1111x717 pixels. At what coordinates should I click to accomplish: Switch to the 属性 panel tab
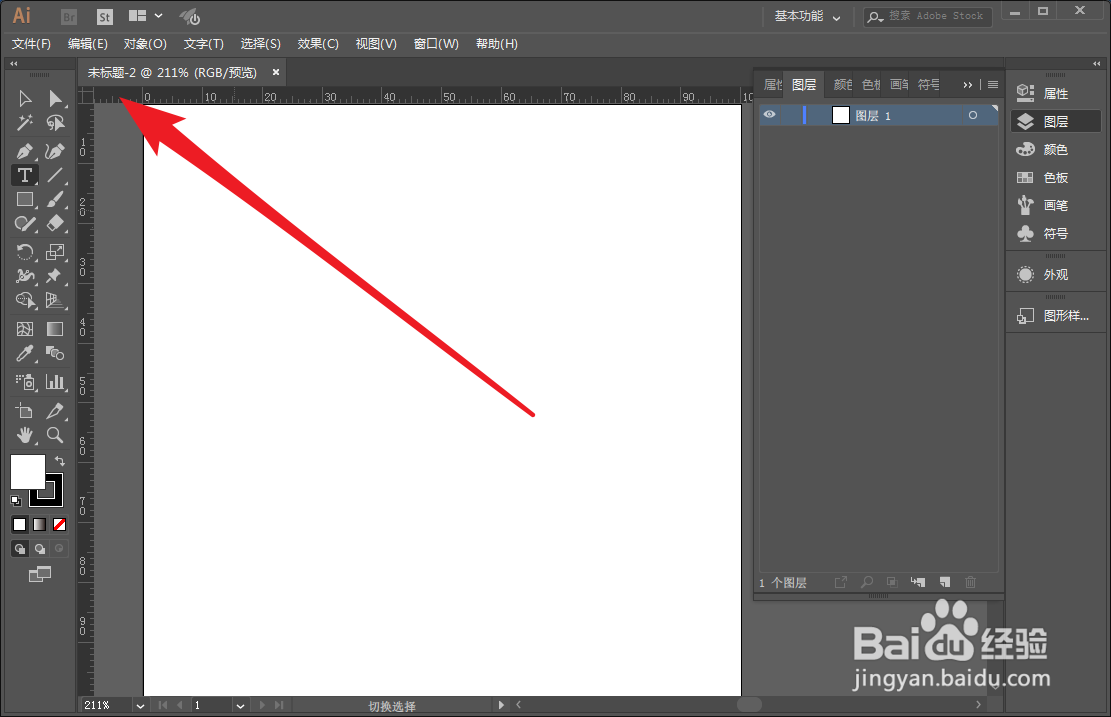[773, 84]
